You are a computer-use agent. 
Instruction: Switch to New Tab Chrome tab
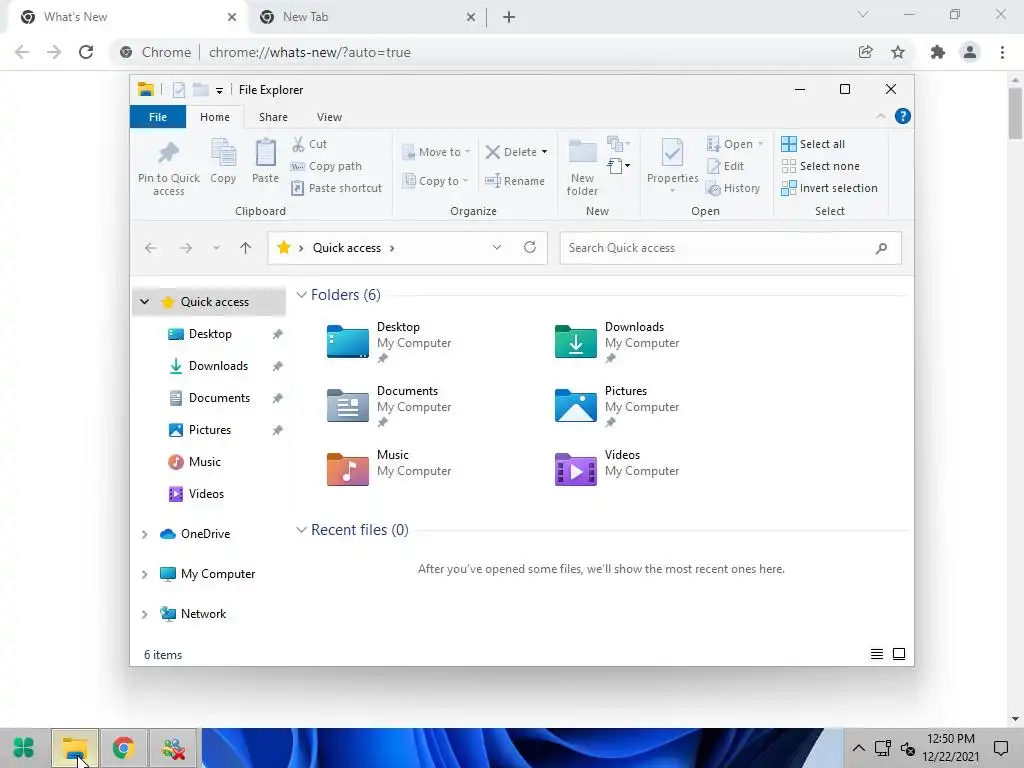[x=367, y=17]
